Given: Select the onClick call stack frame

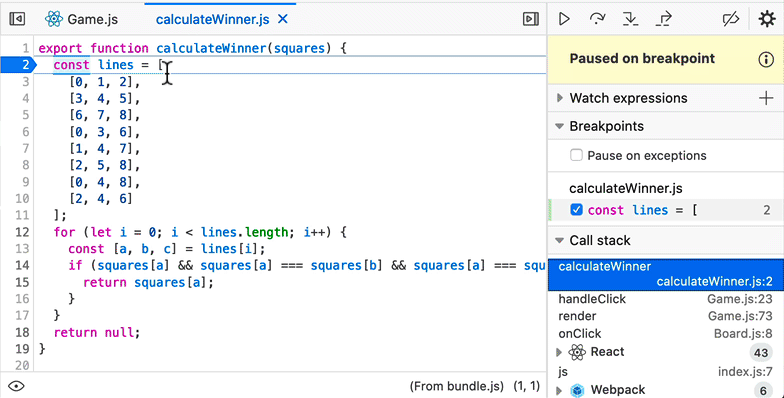Looking at the screenshot, I should click(666, 334).
